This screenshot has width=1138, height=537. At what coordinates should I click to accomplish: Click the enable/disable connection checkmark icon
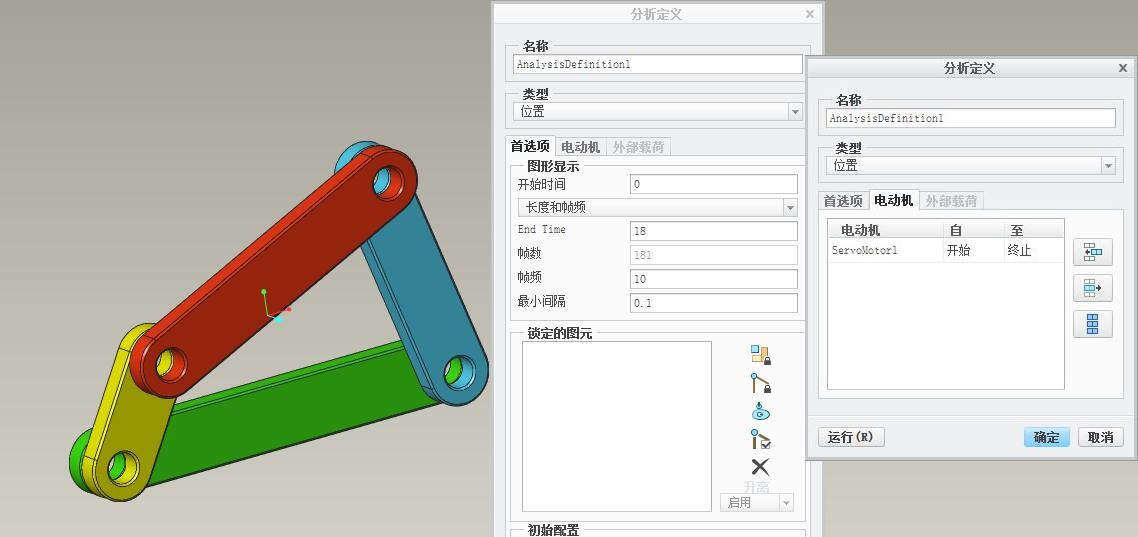(760, 439)
